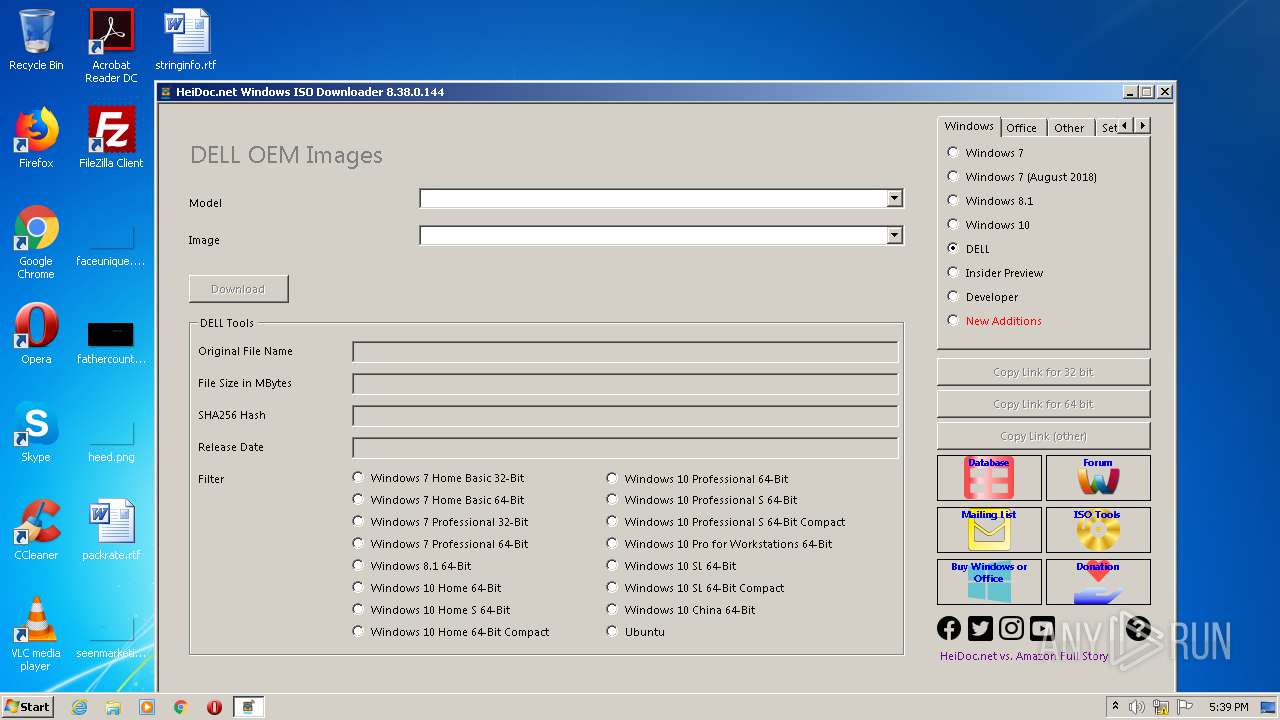Click the volume speaker tray icon

[x=1137, y=707]
